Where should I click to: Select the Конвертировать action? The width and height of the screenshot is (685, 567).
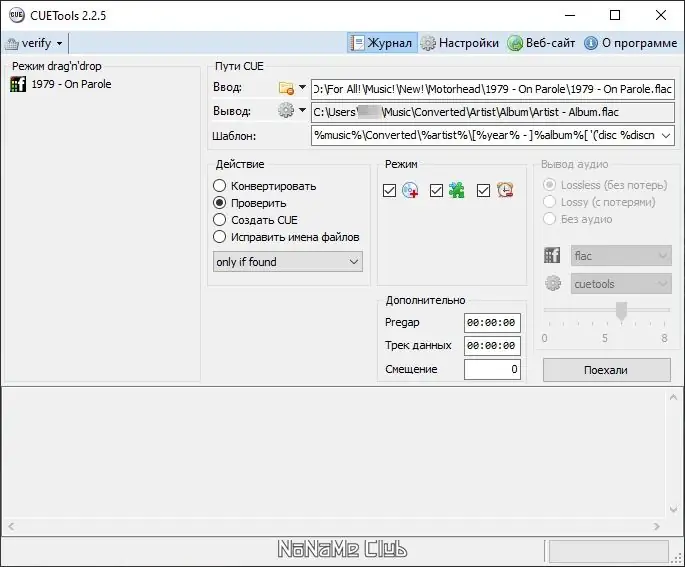pyautogui.click(x=265, y=186)
